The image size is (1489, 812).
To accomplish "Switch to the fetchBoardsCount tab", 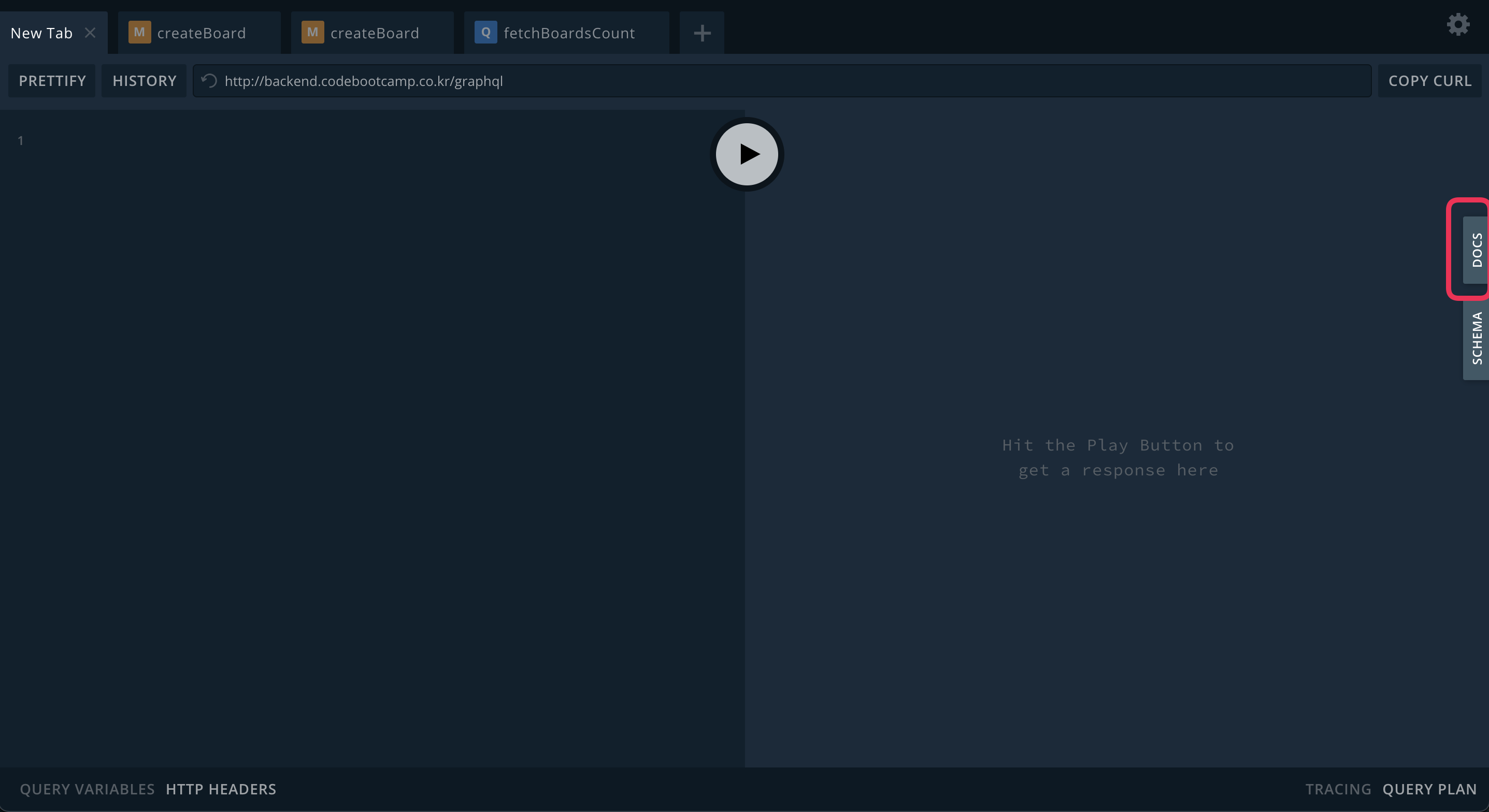I will [569, 33].
